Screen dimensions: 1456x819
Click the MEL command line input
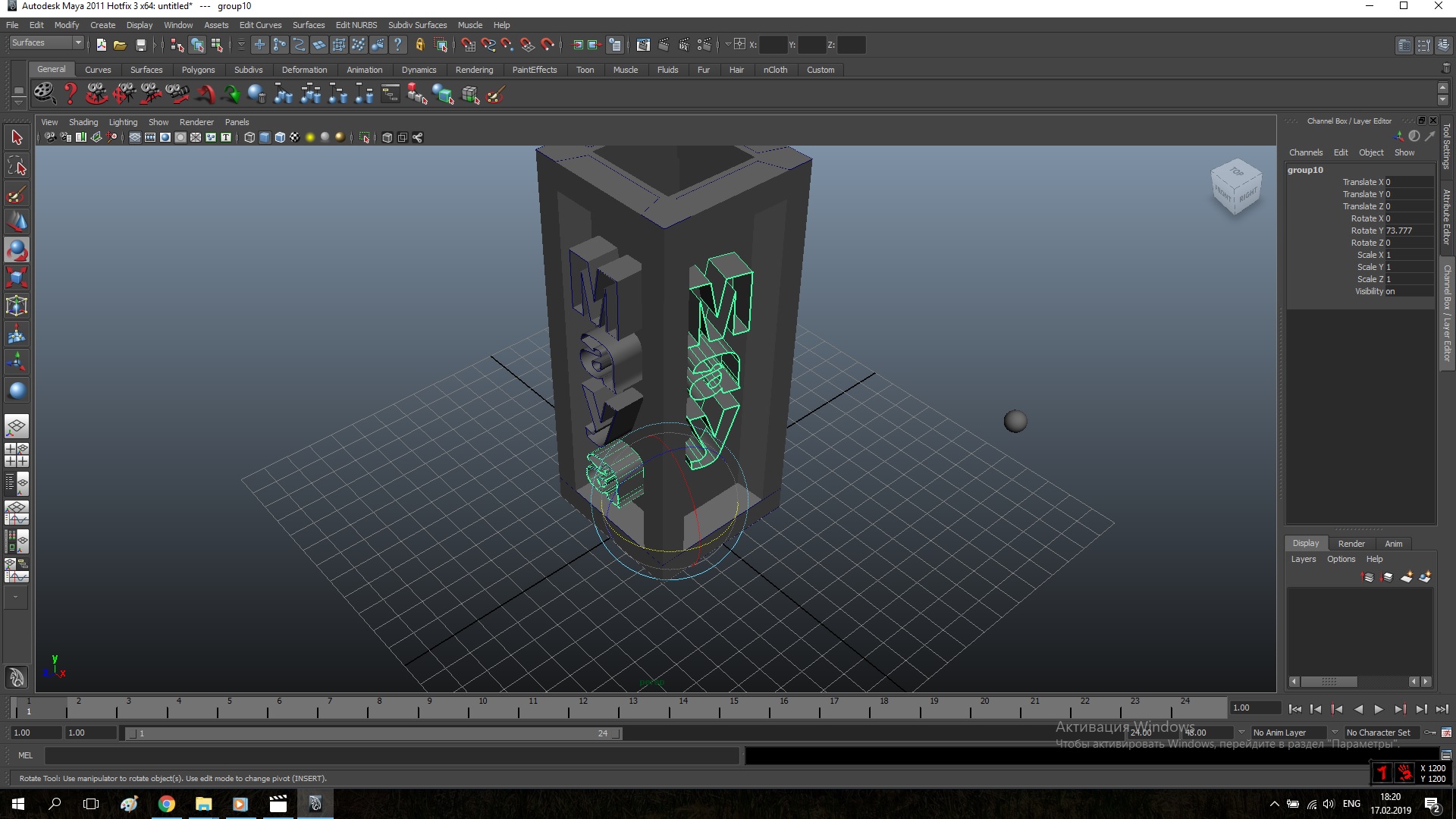coord(391,755)
